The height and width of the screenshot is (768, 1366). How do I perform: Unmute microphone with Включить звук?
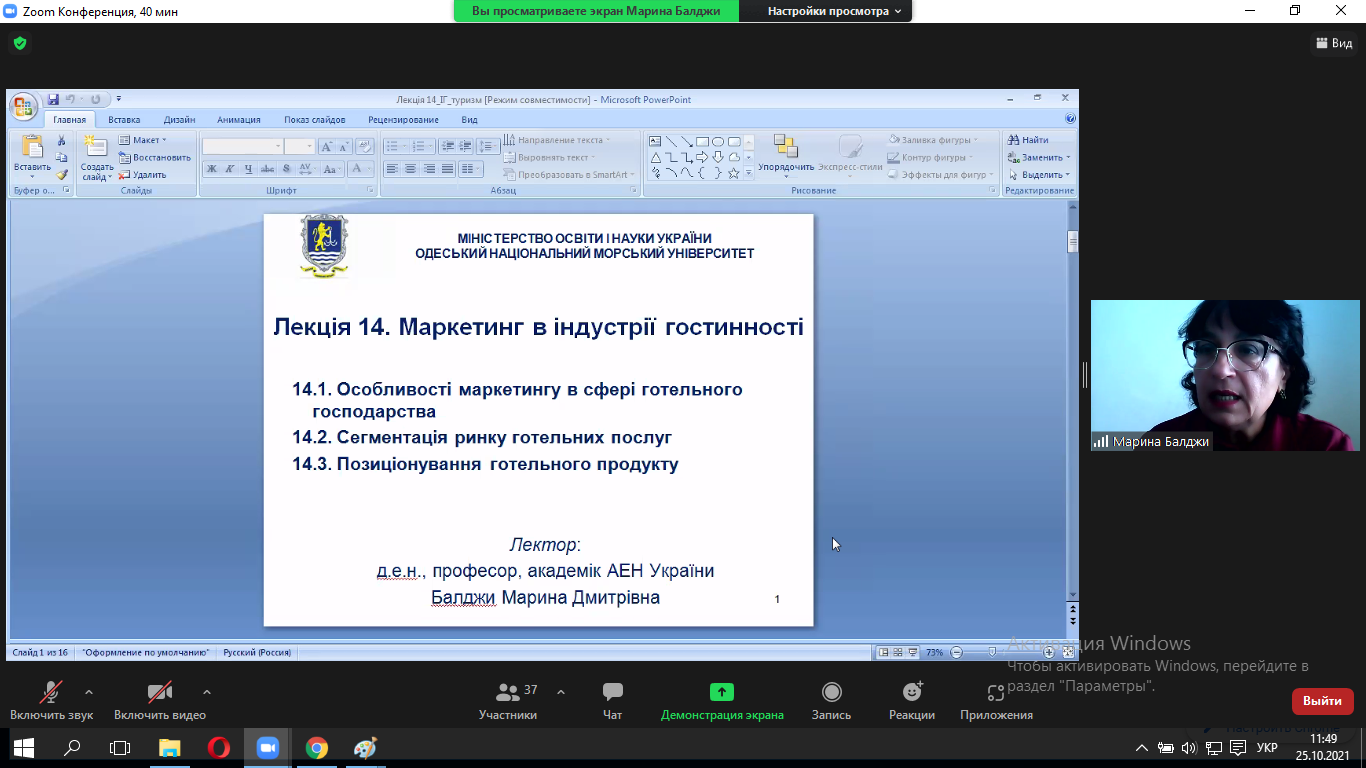point(52,700)
